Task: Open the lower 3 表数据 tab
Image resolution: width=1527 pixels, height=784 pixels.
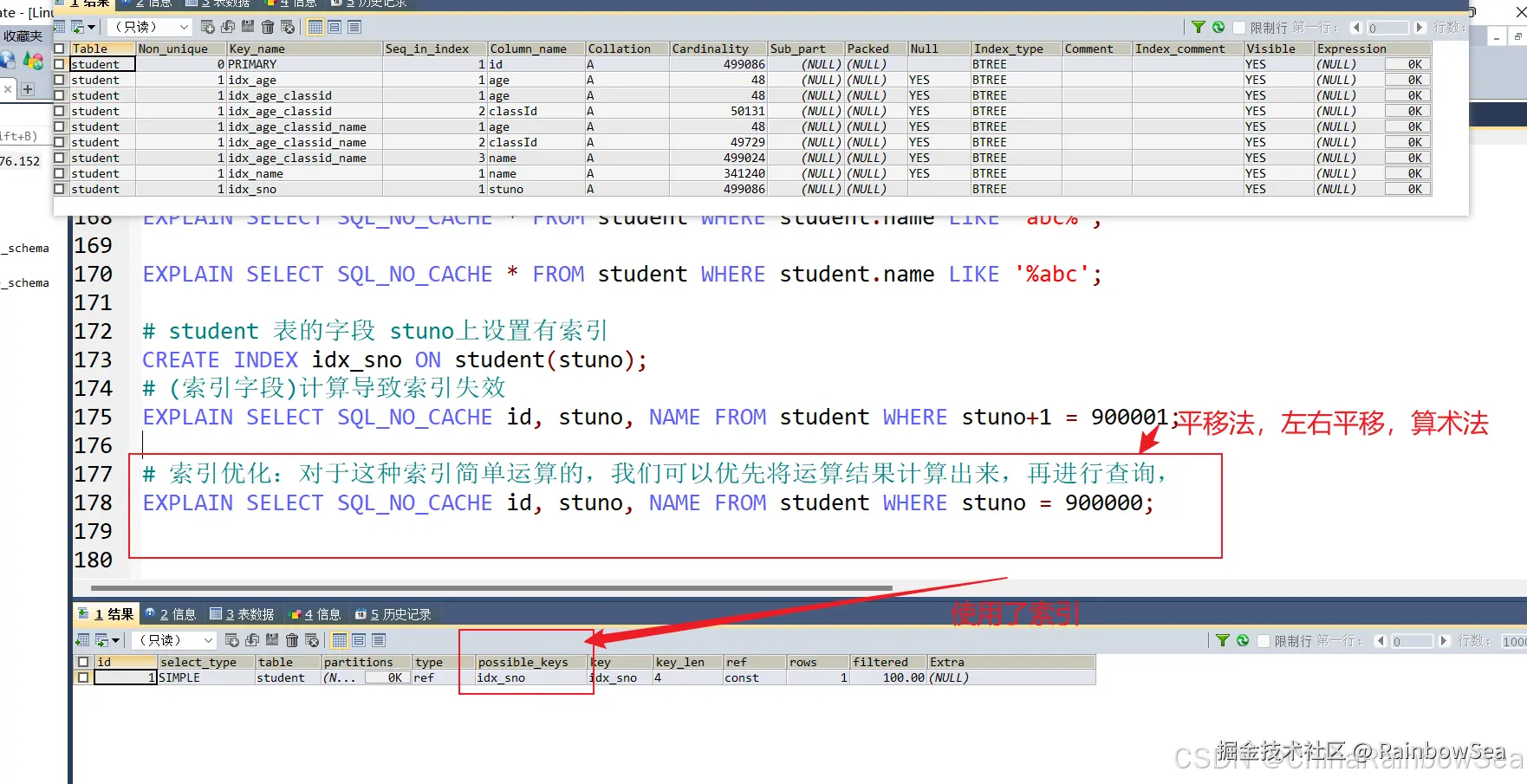Action: coord(242,614)
